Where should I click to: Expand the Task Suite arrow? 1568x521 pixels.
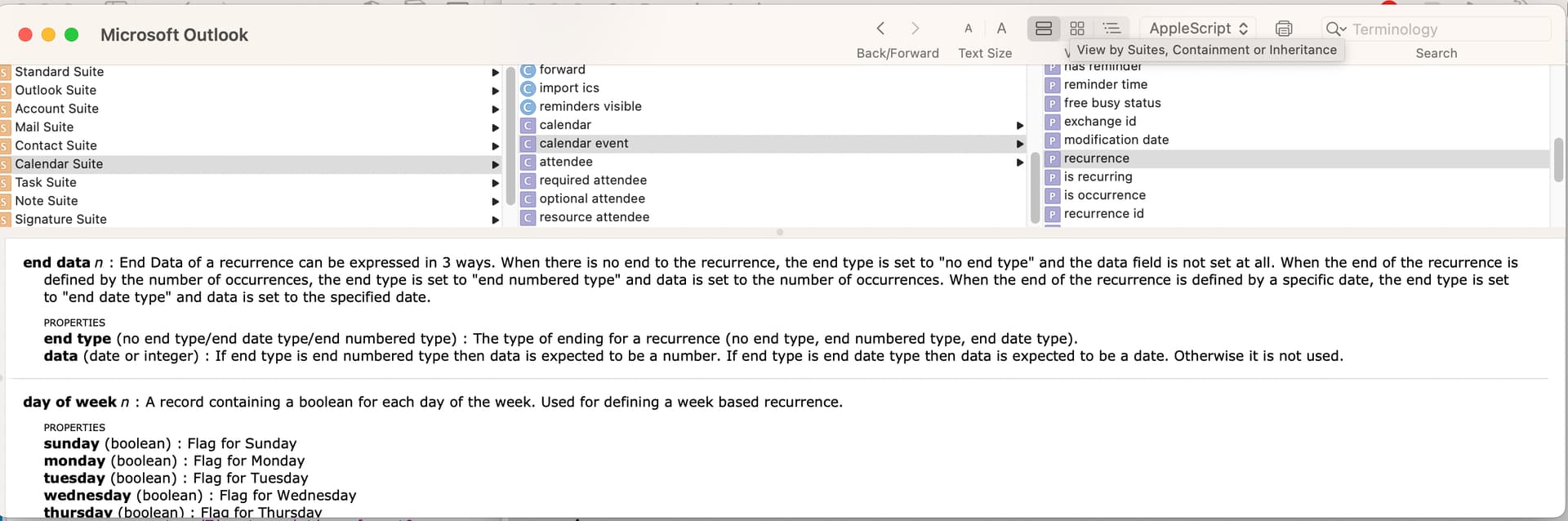tap(495, 183)
